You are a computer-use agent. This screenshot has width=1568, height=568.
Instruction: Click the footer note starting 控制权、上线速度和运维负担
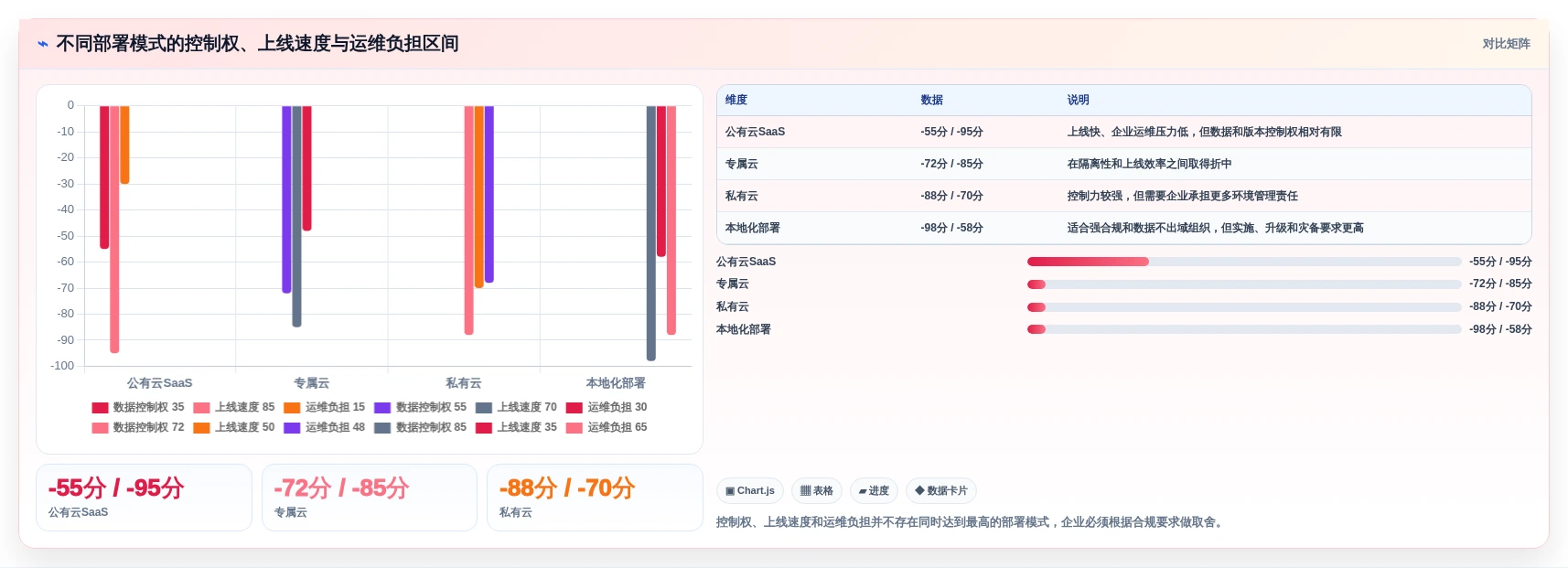point(971,523)
